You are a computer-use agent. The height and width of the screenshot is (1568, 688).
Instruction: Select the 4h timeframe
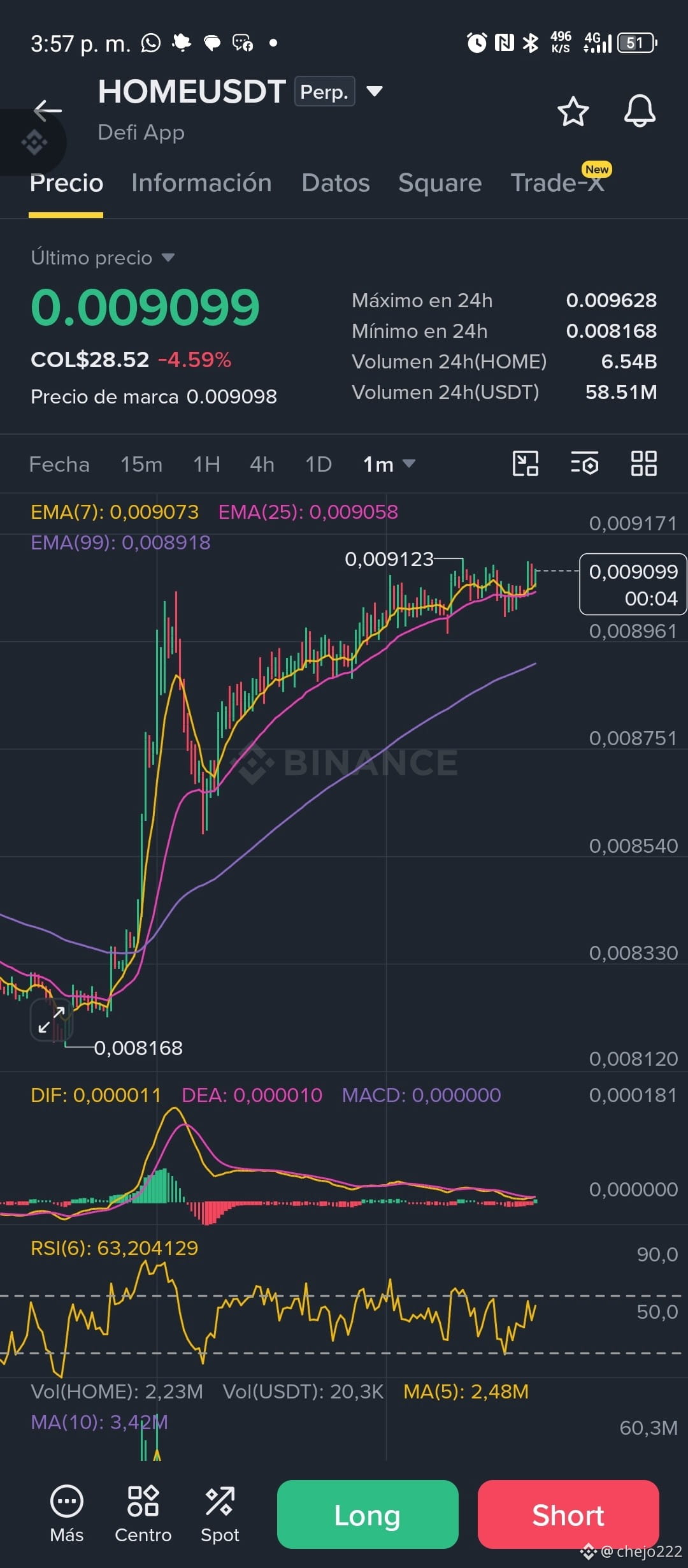pyautogui.click(x=262, y=464)
